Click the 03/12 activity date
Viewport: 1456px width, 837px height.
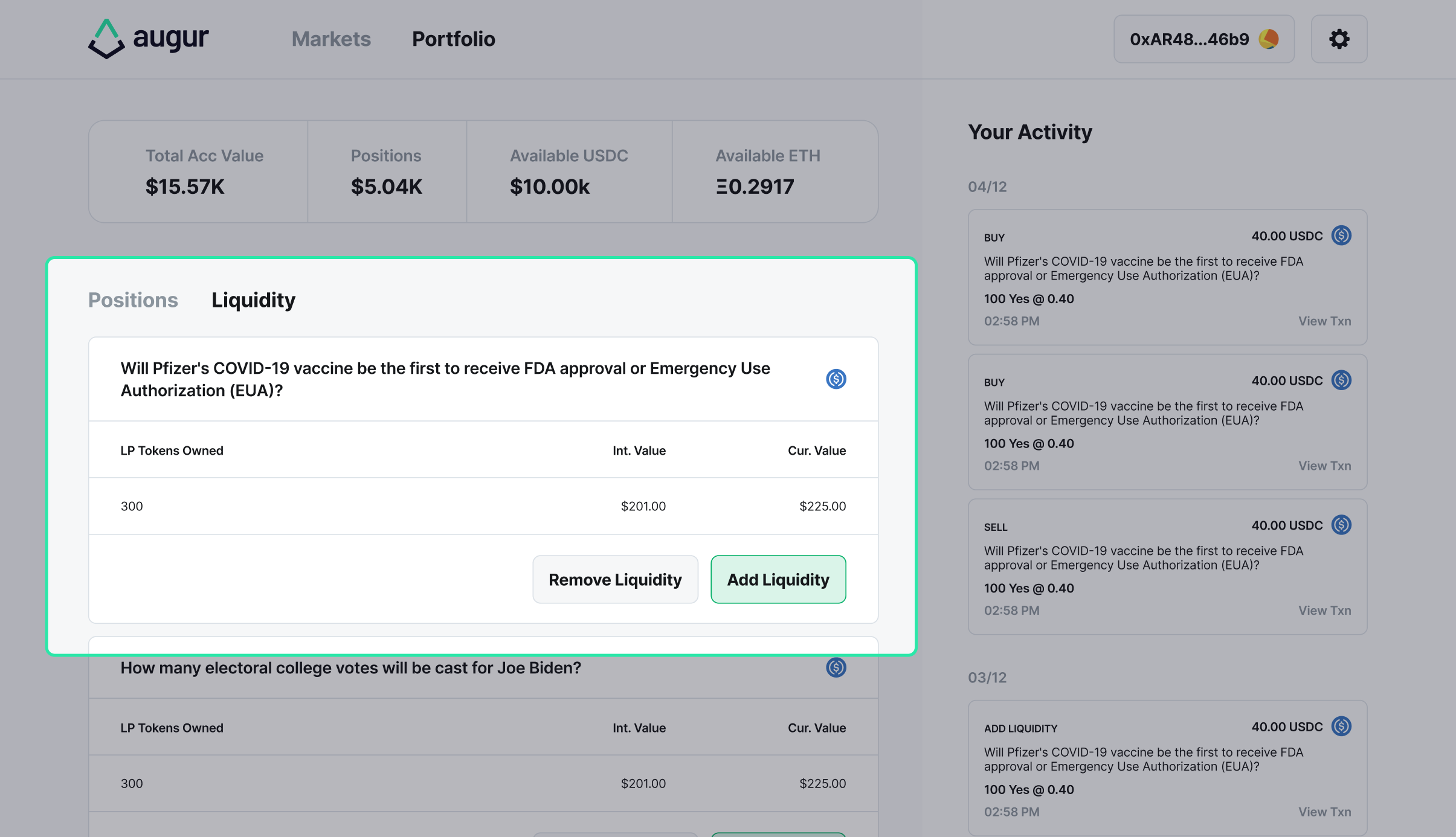point(987,678)
